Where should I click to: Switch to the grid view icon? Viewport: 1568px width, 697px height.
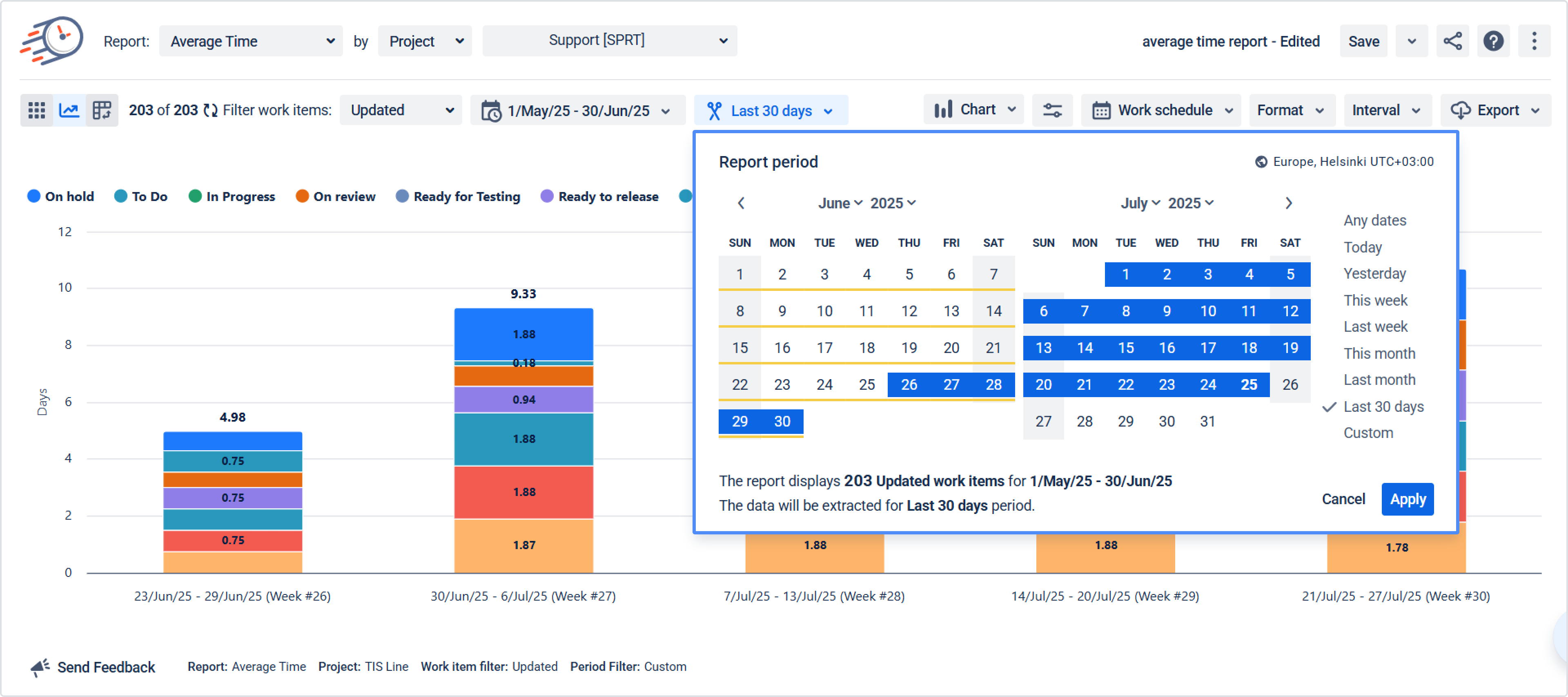click(36, 110)
